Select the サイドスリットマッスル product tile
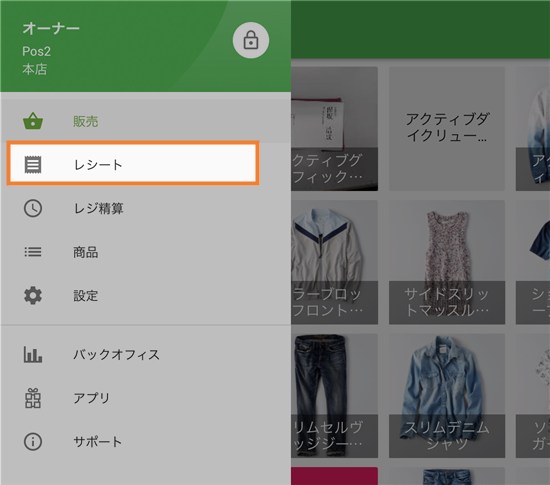The image size is (550, 485). pyautogui.click(x=447, y=262)
